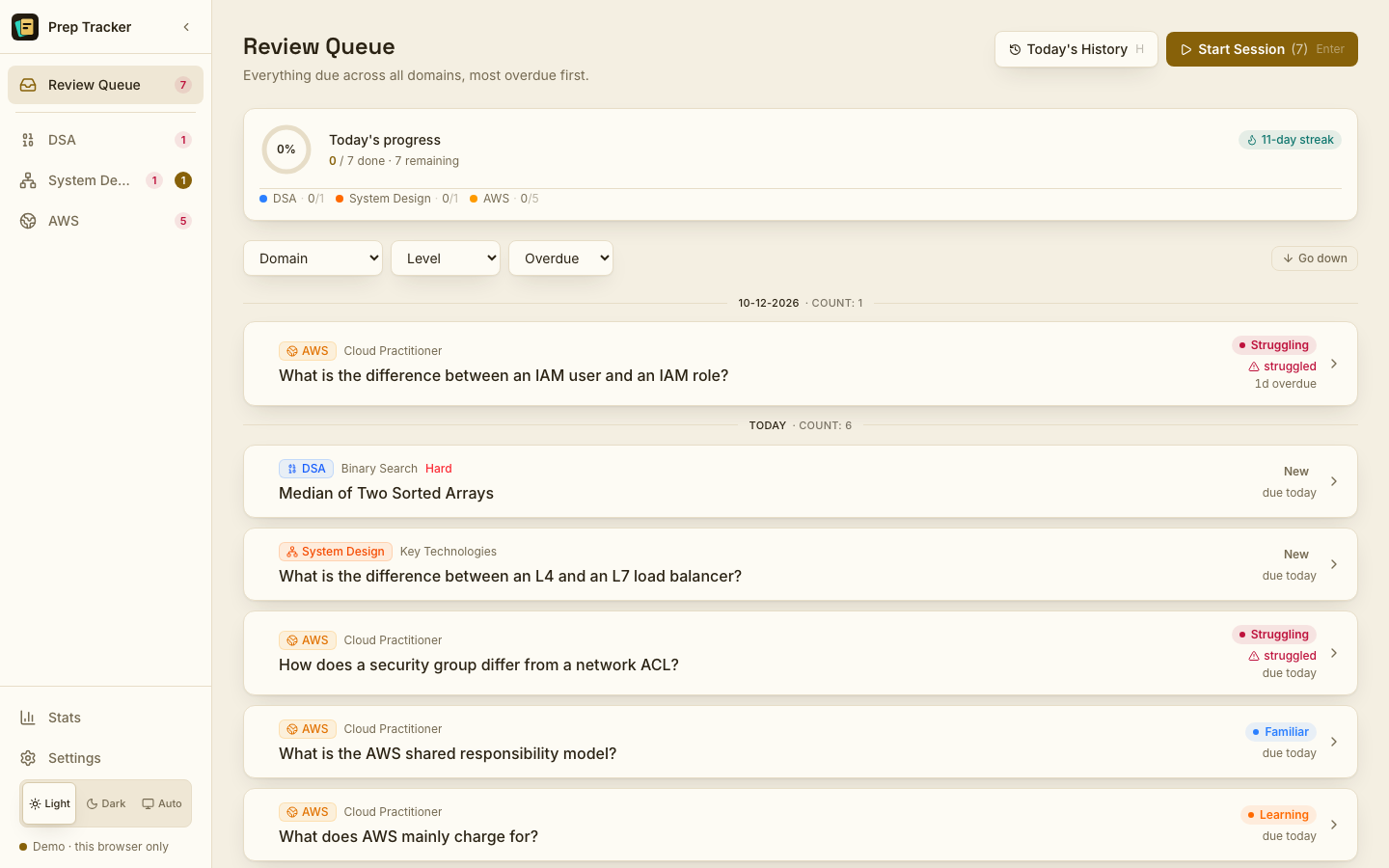Click the flame icon in streak badge

pos(1252,140)
